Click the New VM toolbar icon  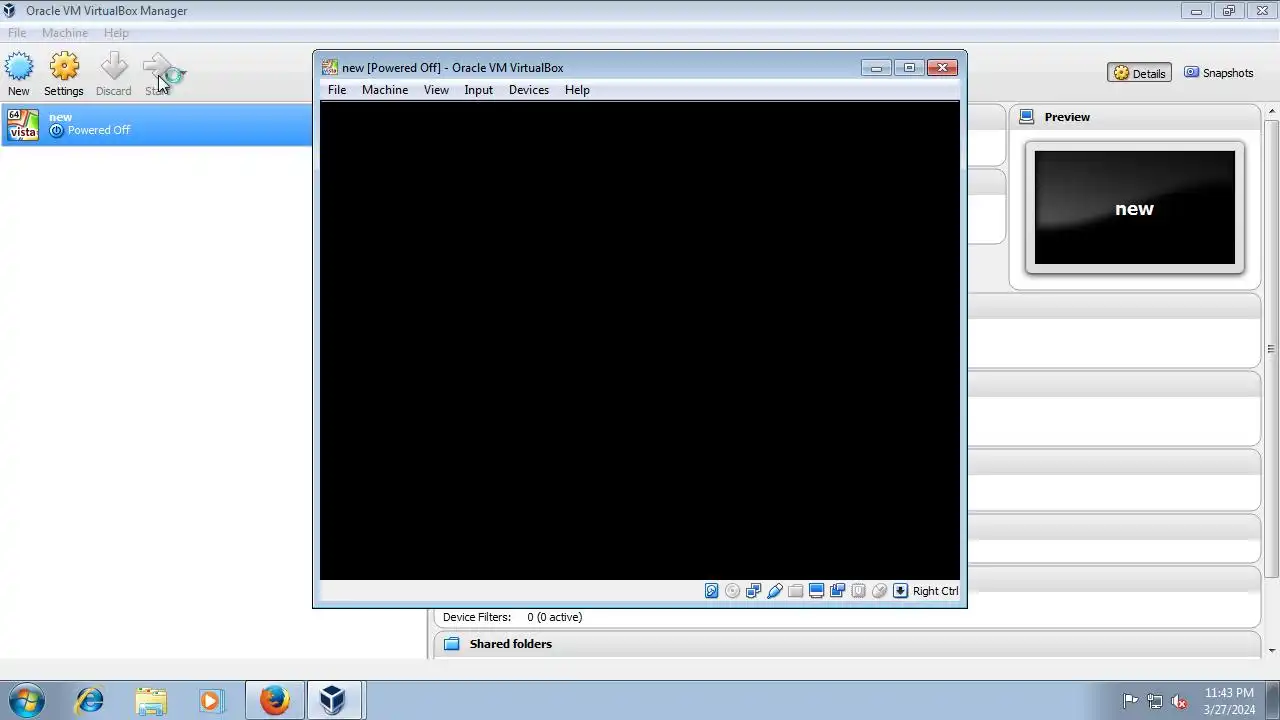(19, 67)
